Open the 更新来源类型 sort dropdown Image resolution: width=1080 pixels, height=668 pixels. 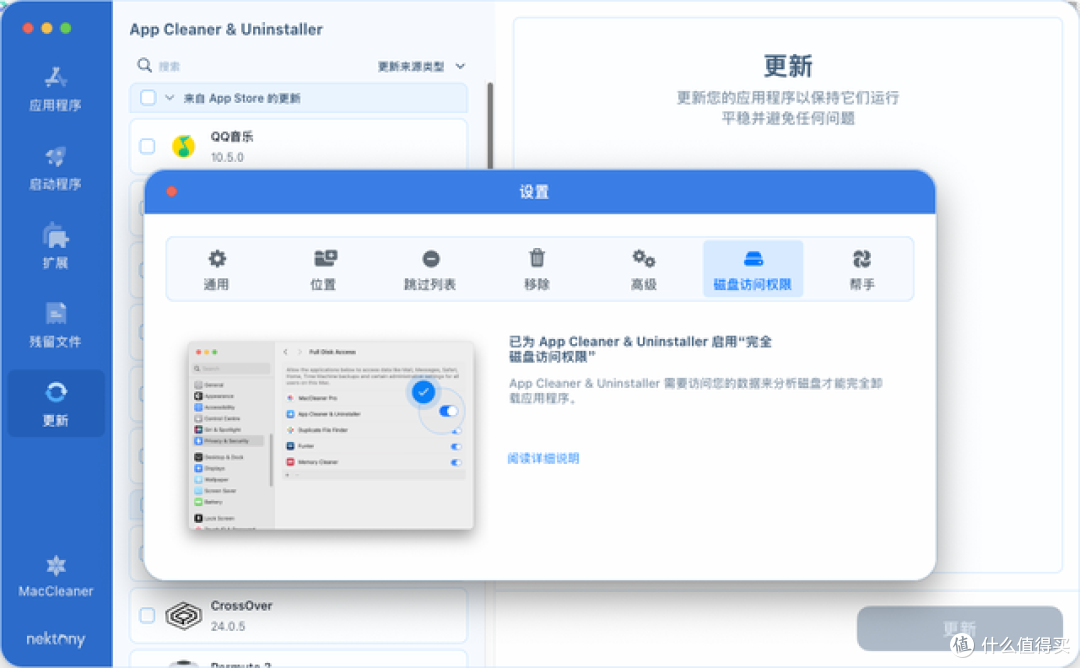click(x=422, y=66)
